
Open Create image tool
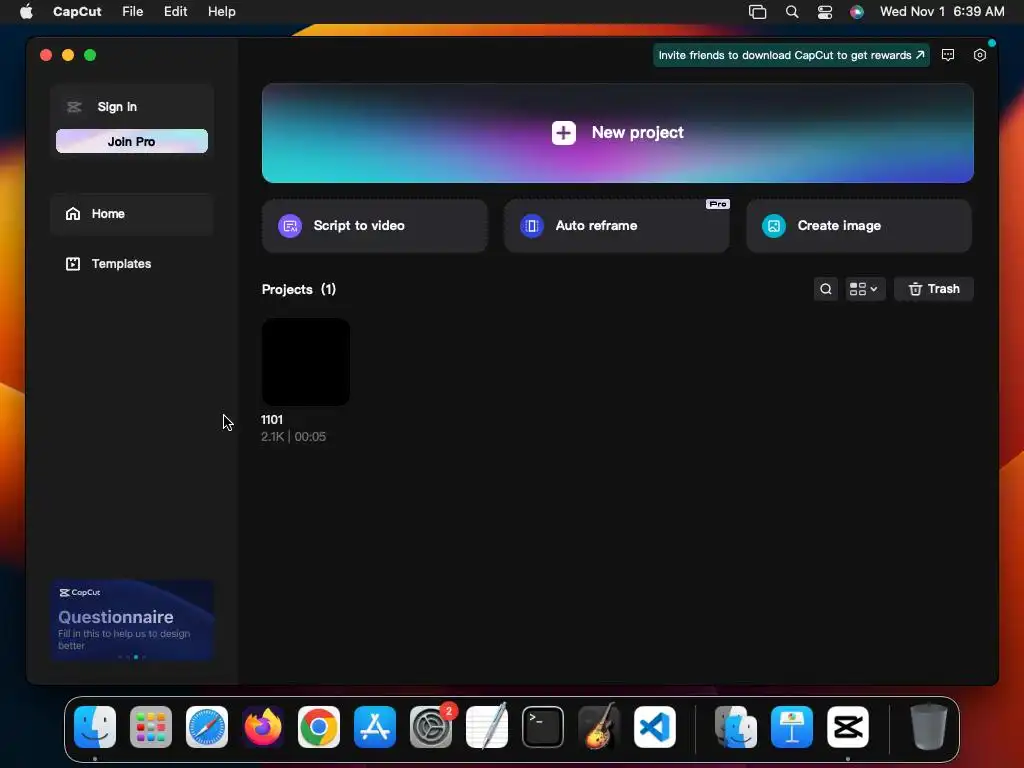[859, 225]
